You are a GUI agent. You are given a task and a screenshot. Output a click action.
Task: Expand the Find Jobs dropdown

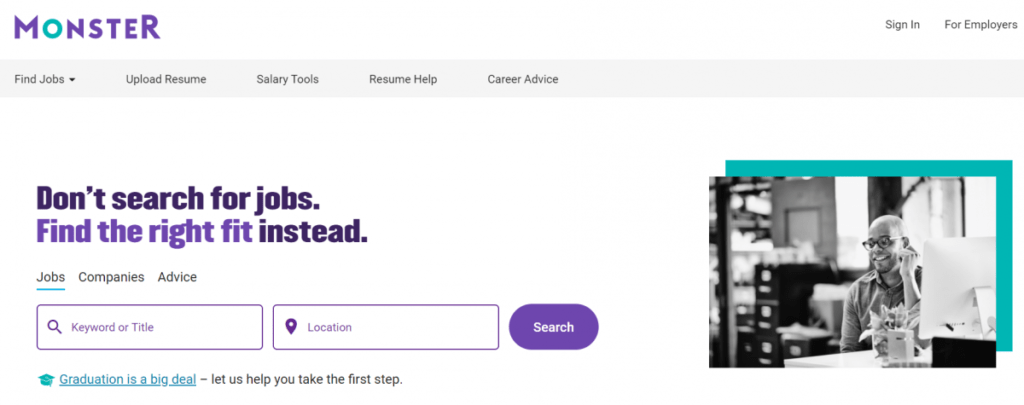pos(45,79)
